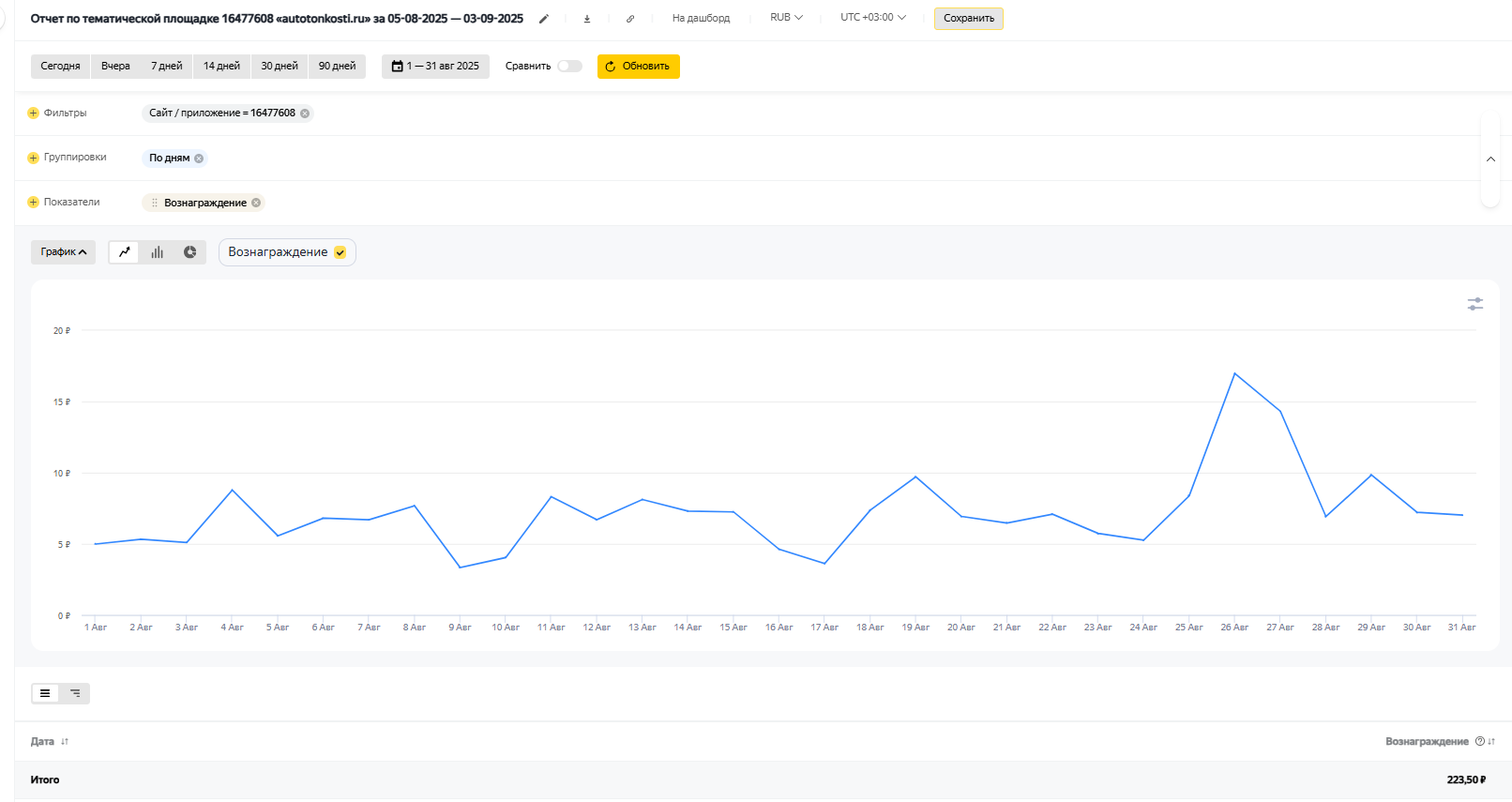Open the RUB currency dropdown

tap(786, 18)
